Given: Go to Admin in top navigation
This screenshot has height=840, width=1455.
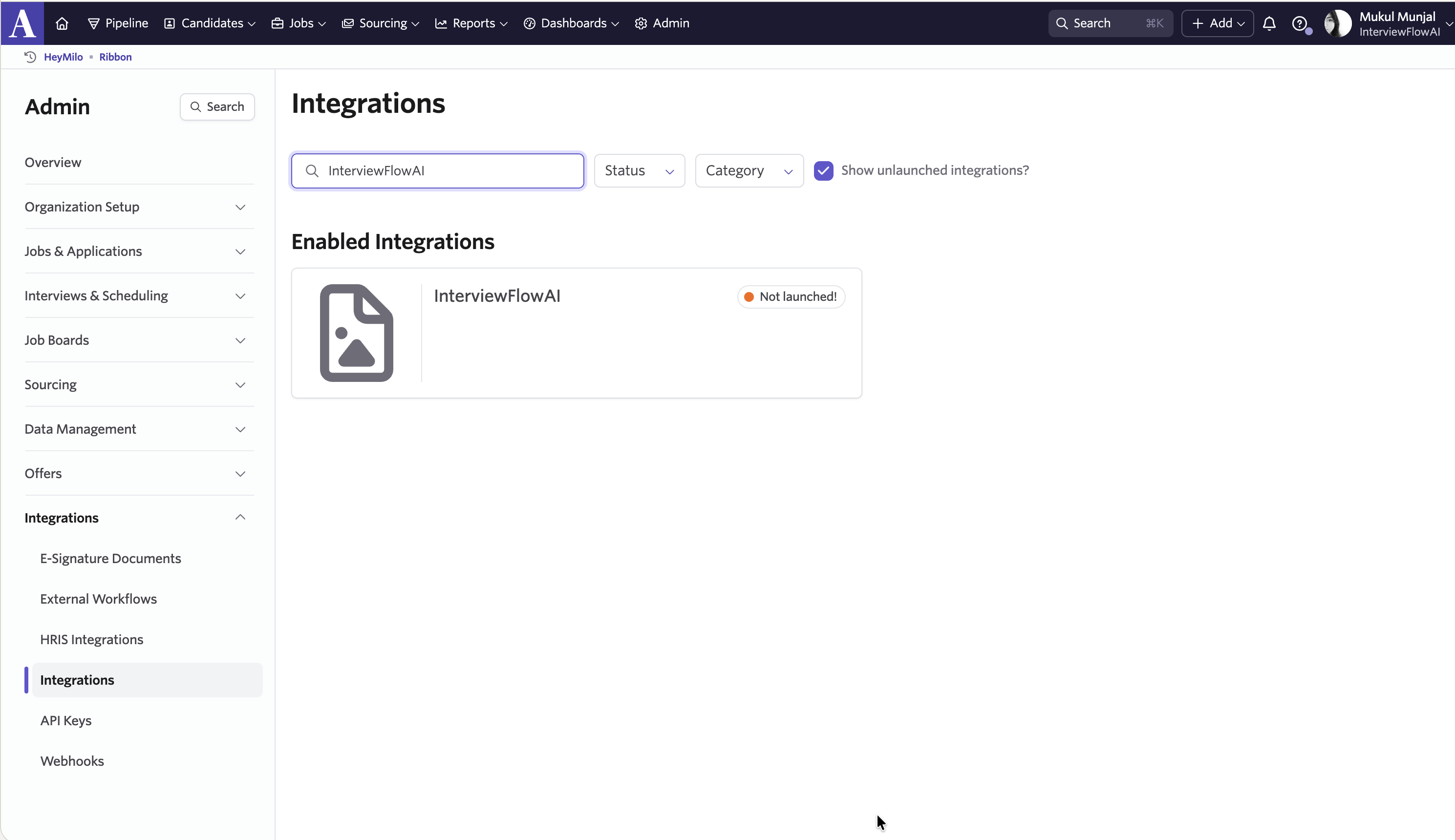Looking at the screenshot, I should [662, 23].
